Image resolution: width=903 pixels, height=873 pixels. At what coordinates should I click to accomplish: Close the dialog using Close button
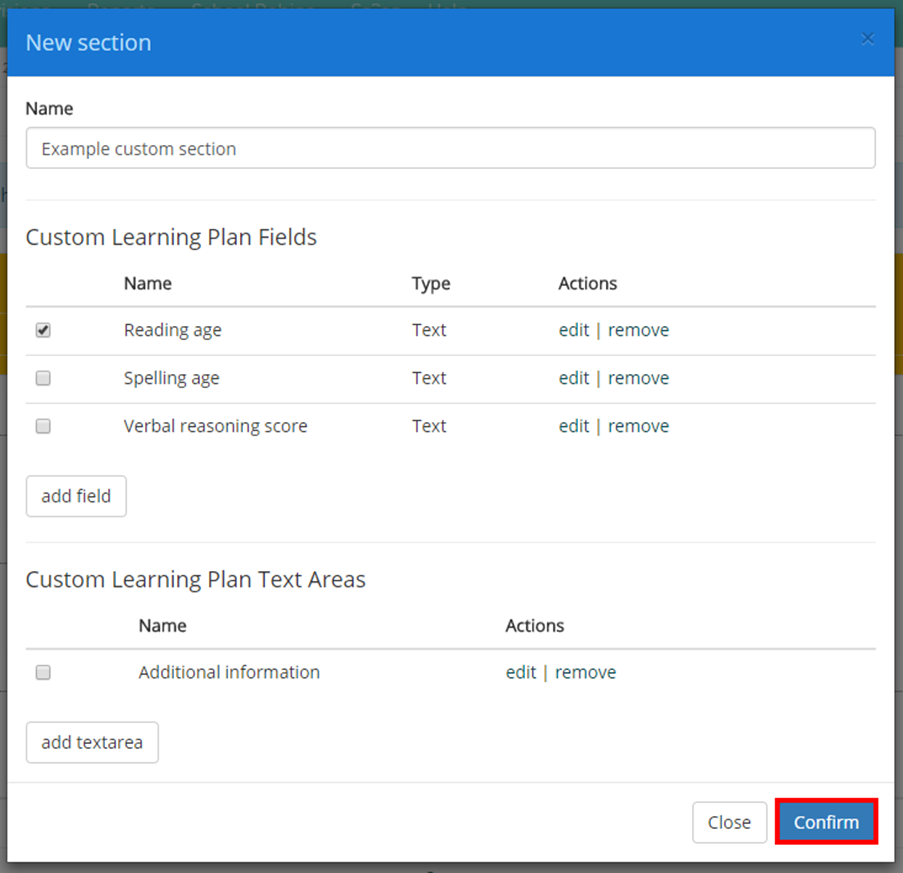(x=729, y=821)
